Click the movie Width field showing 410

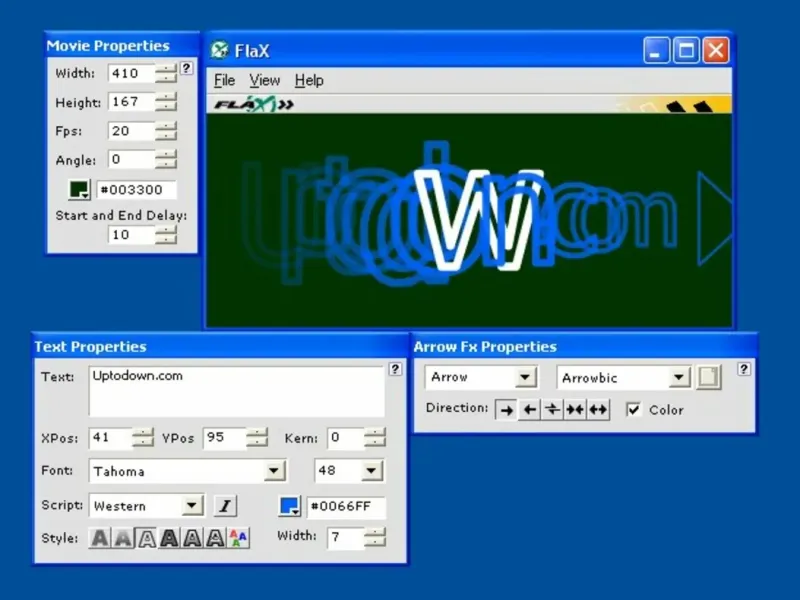pyautogui.click(x=132, y=73)
